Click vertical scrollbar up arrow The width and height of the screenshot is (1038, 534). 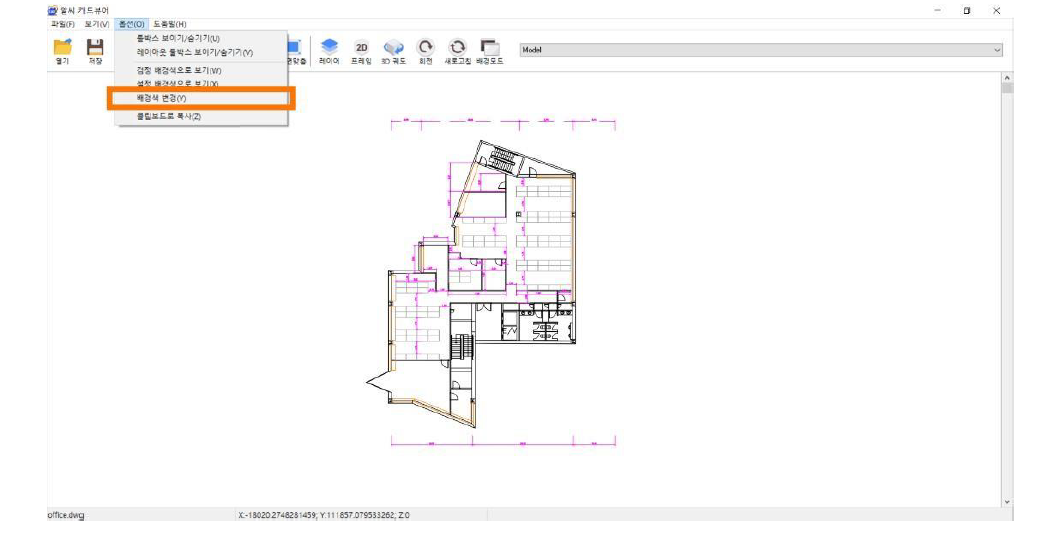[x=1008, y=78]
